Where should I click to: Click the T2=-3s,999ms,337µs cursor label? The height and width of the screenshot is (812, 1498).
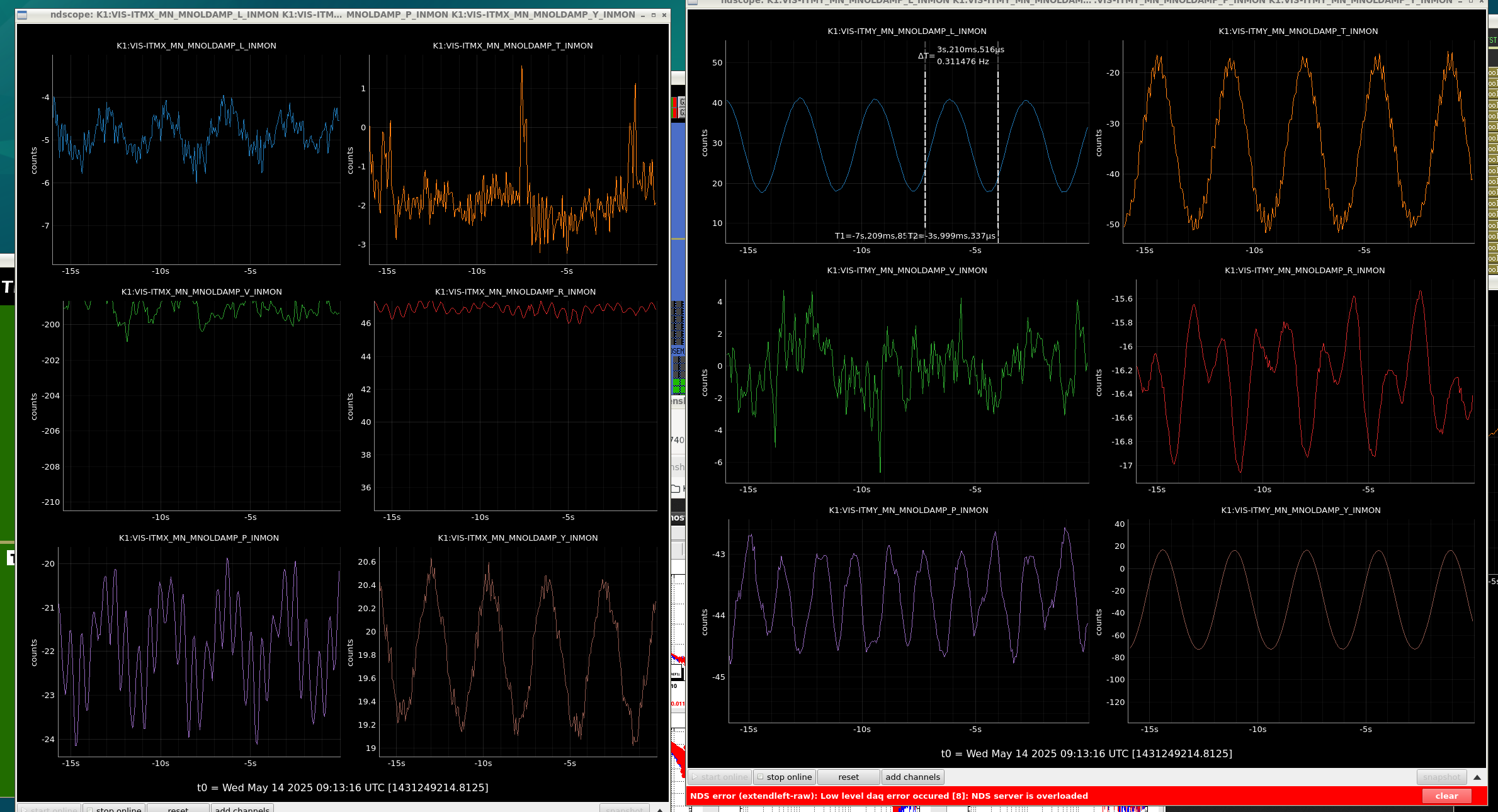coord(951,236)
